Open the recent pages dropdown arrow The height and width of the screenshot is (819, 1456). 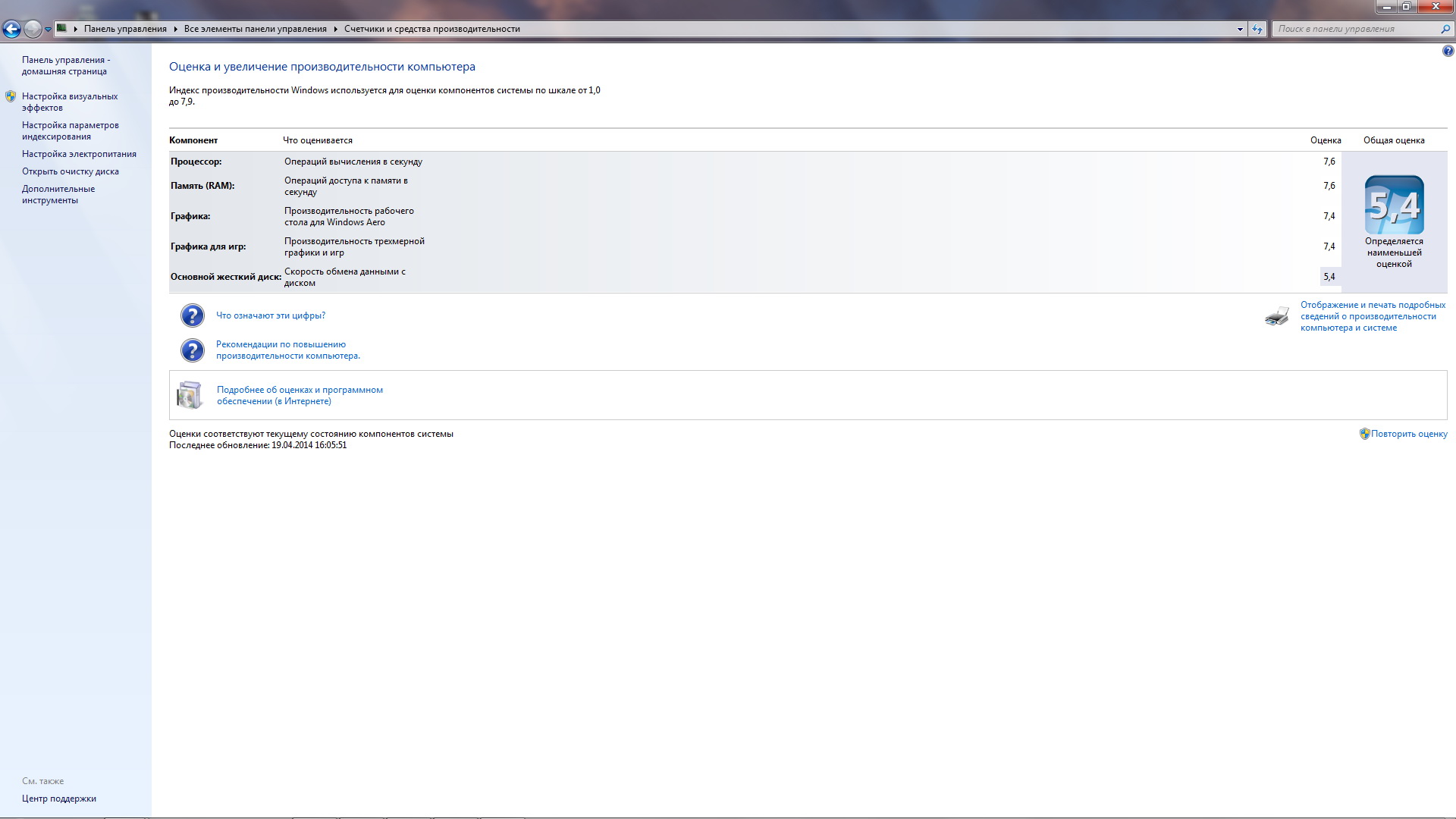pos(48,30)
